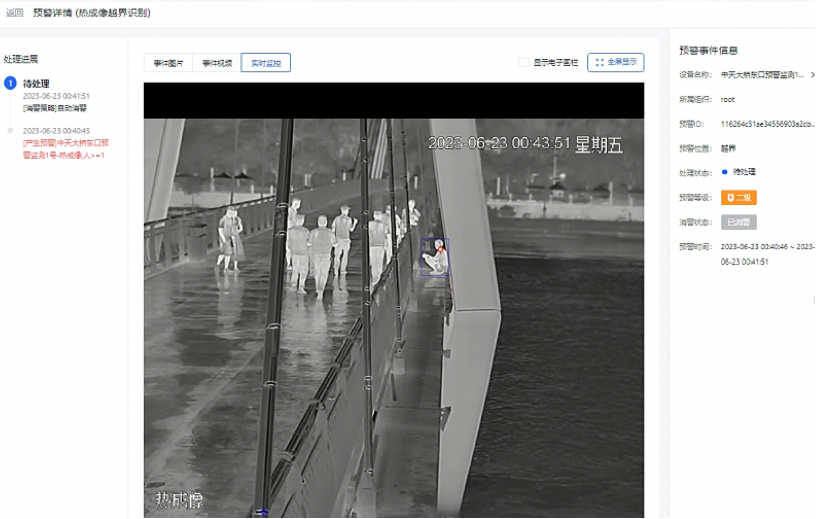The image size is (817, 519).
Task: Click the grey timeline dot at 00:40:45
Action: coord(10,130)
